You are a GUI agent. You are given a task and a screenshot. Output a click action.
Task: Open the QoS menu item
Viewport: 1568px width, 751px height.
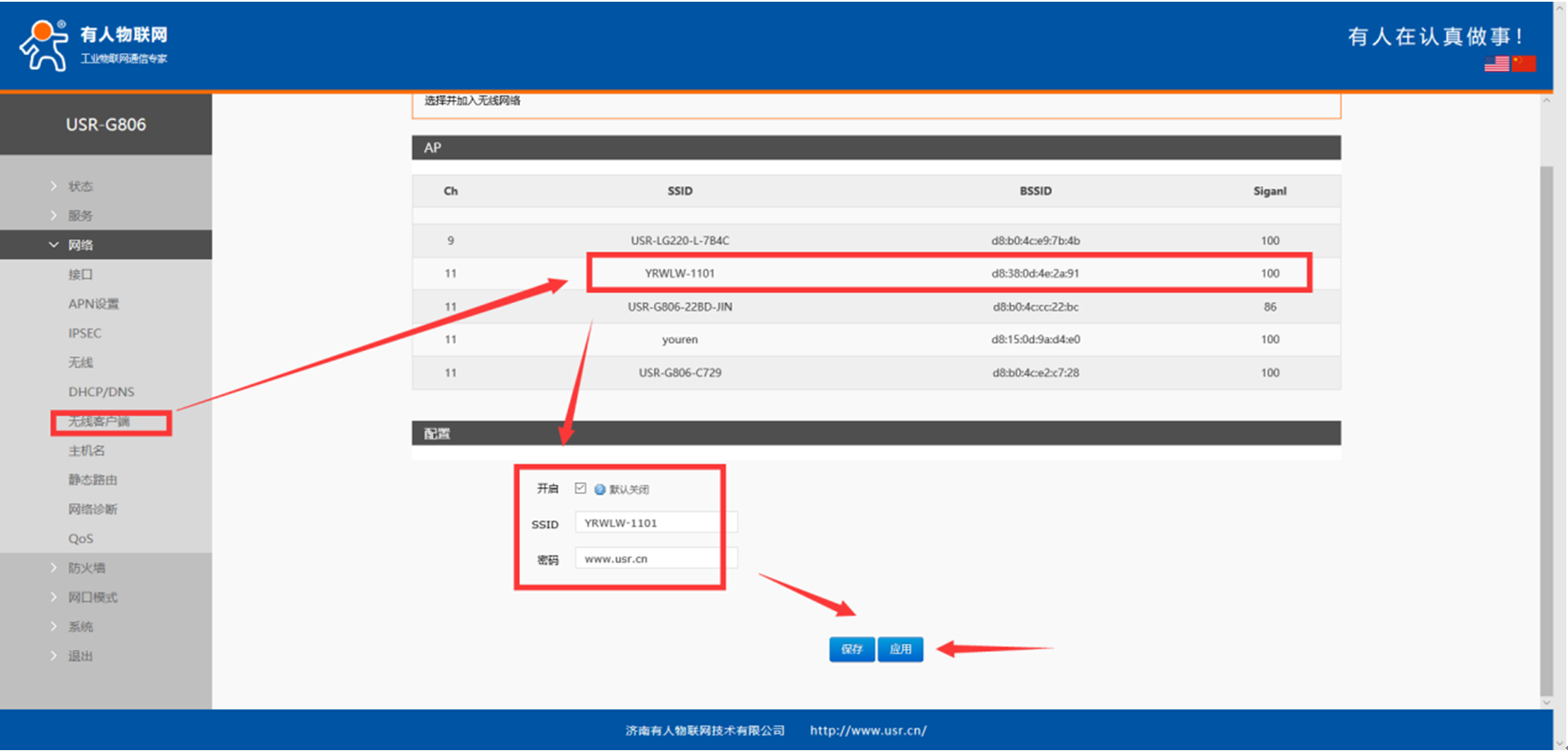(x=81, y=539)
